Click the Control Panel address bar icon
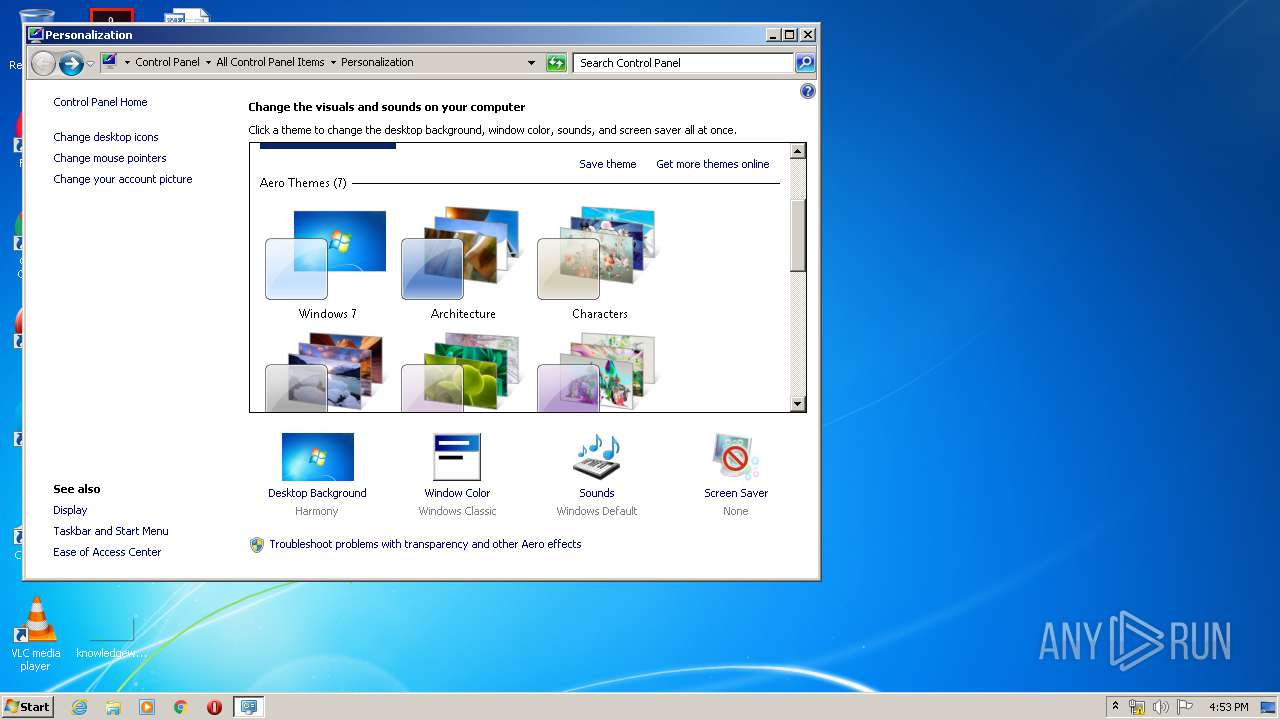Viewport: 1280px width, 720px height. click(x=110, y=62)
